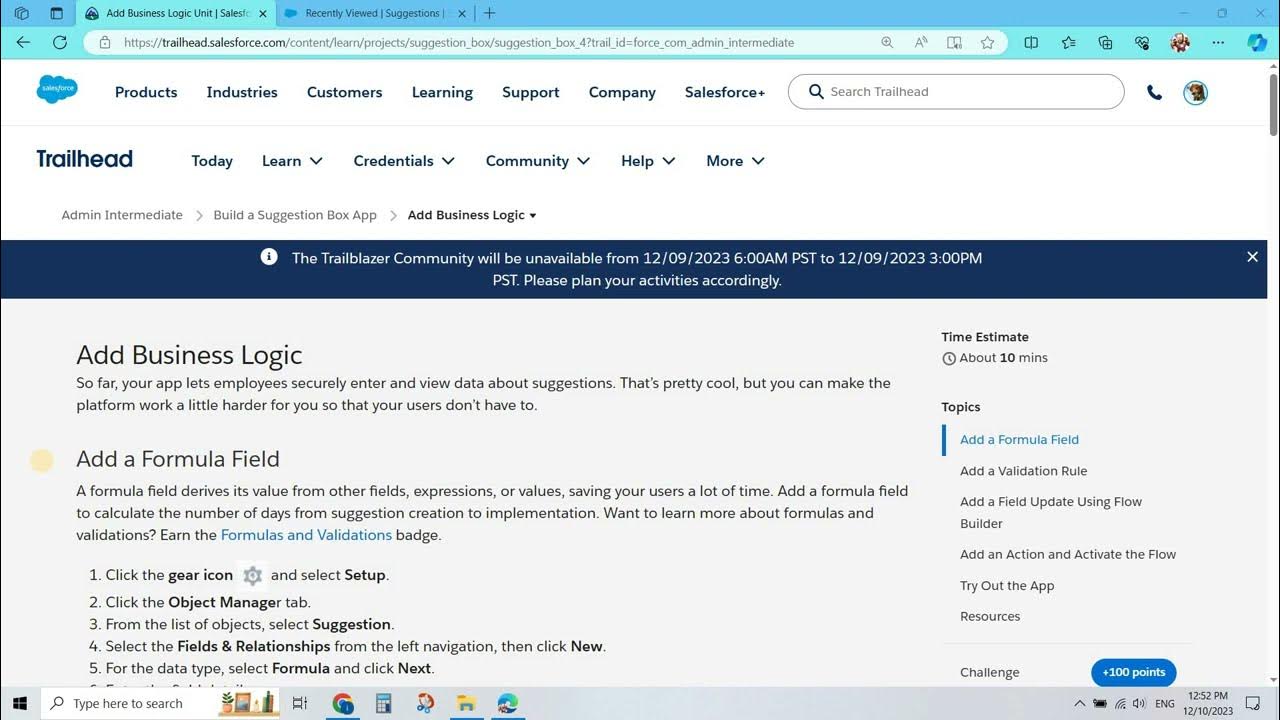The image size is (1280, 720).
Task: Dismiss the Trailblazer Community banner
Action: click(x=1252, y=257)
